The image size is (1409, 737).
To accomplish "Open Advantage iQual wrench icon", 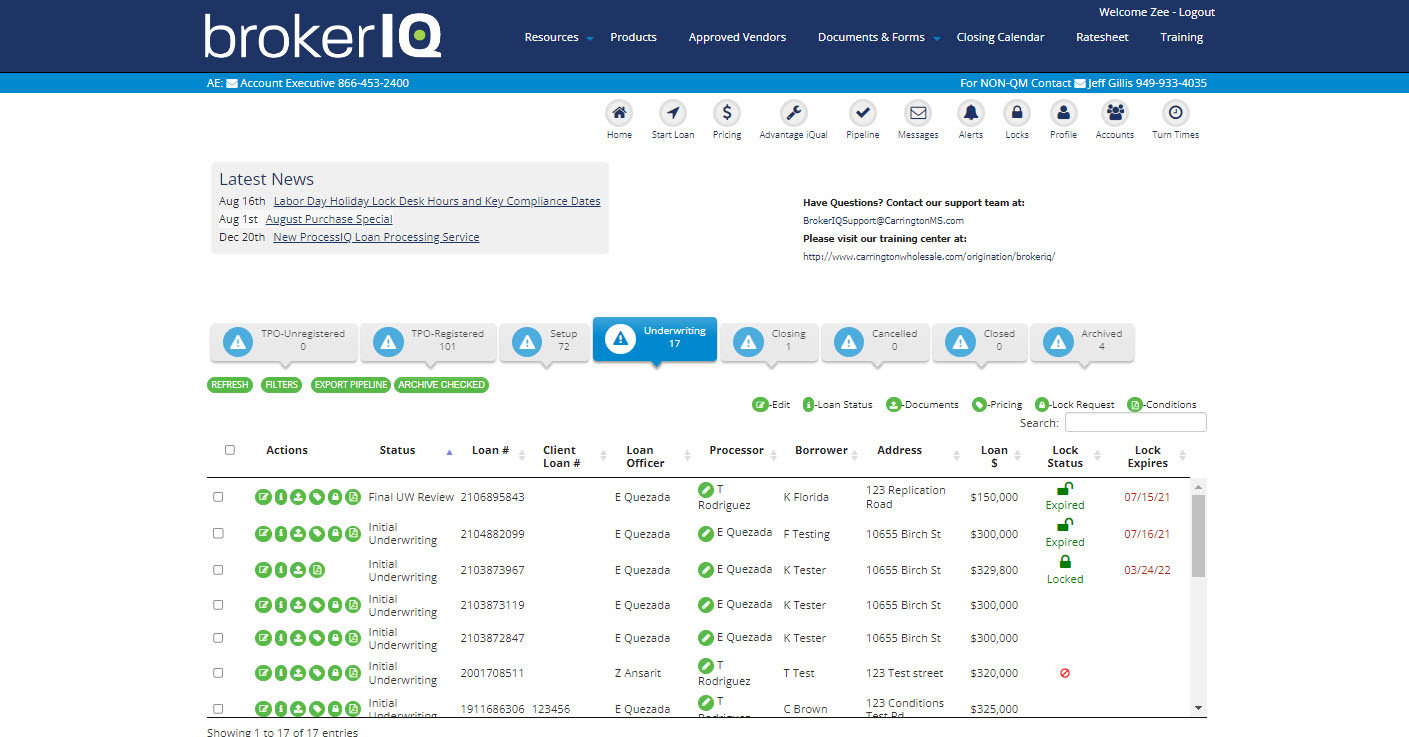I will tap(794, 113).
